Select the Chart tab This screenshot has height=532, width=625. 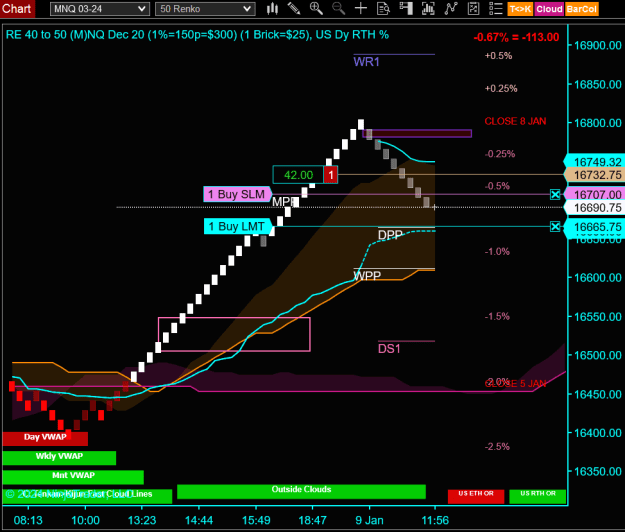point(17,9)
